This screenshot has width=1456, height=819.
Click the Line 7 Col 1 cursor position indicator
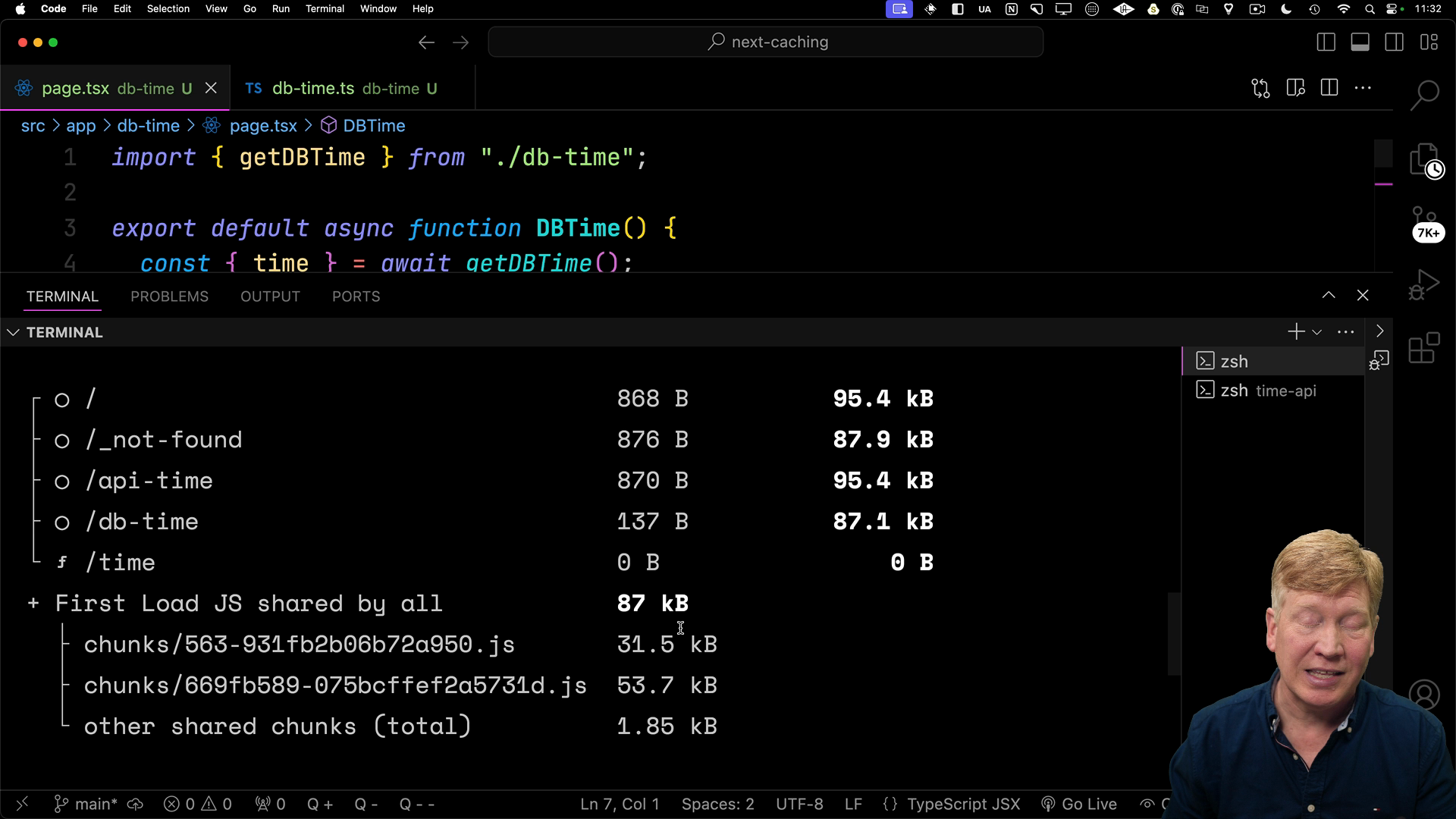click(x=621, y=803)
